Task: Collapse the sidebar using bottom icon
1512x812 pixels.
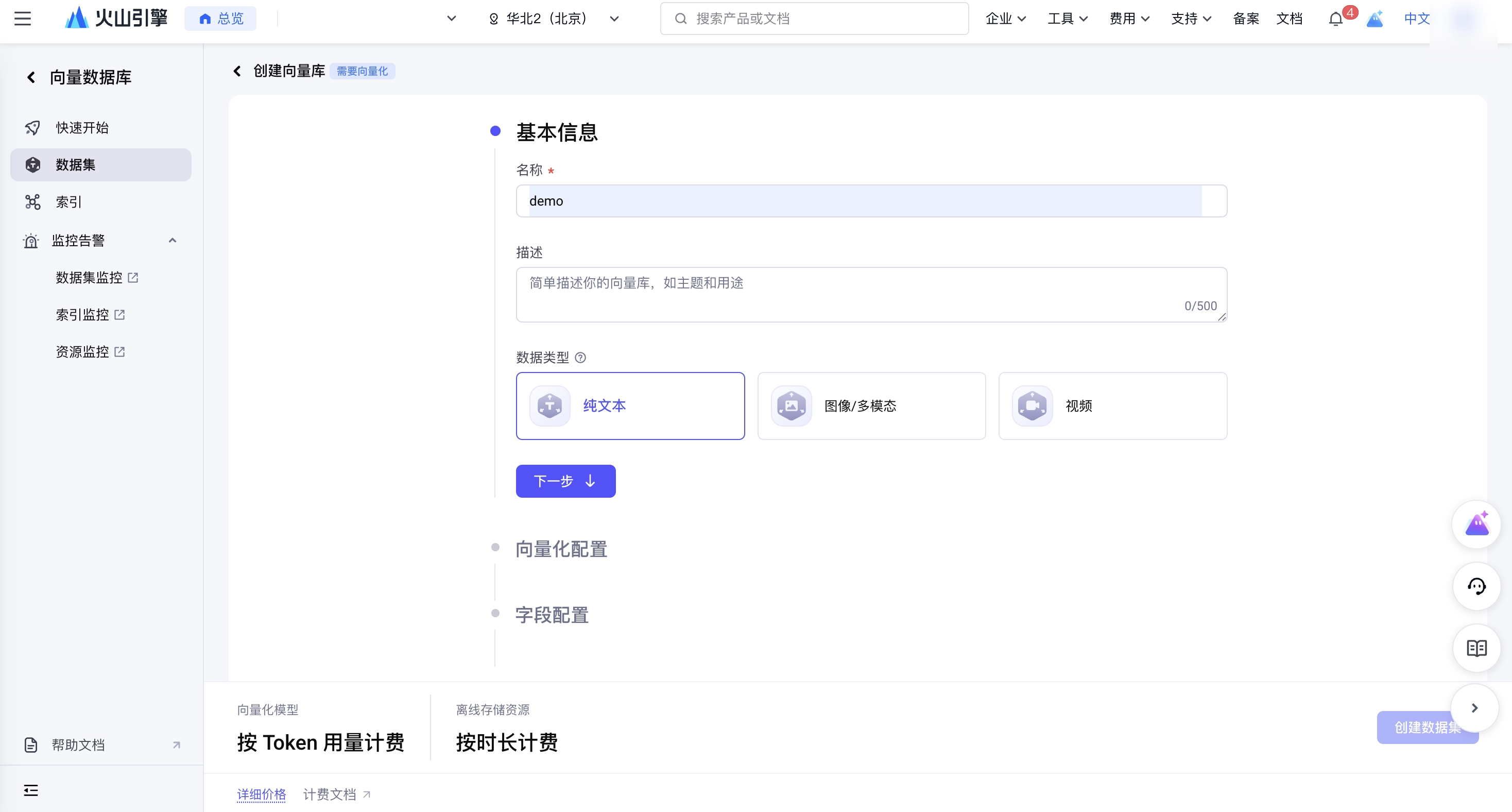Action: tap(31, 790)
